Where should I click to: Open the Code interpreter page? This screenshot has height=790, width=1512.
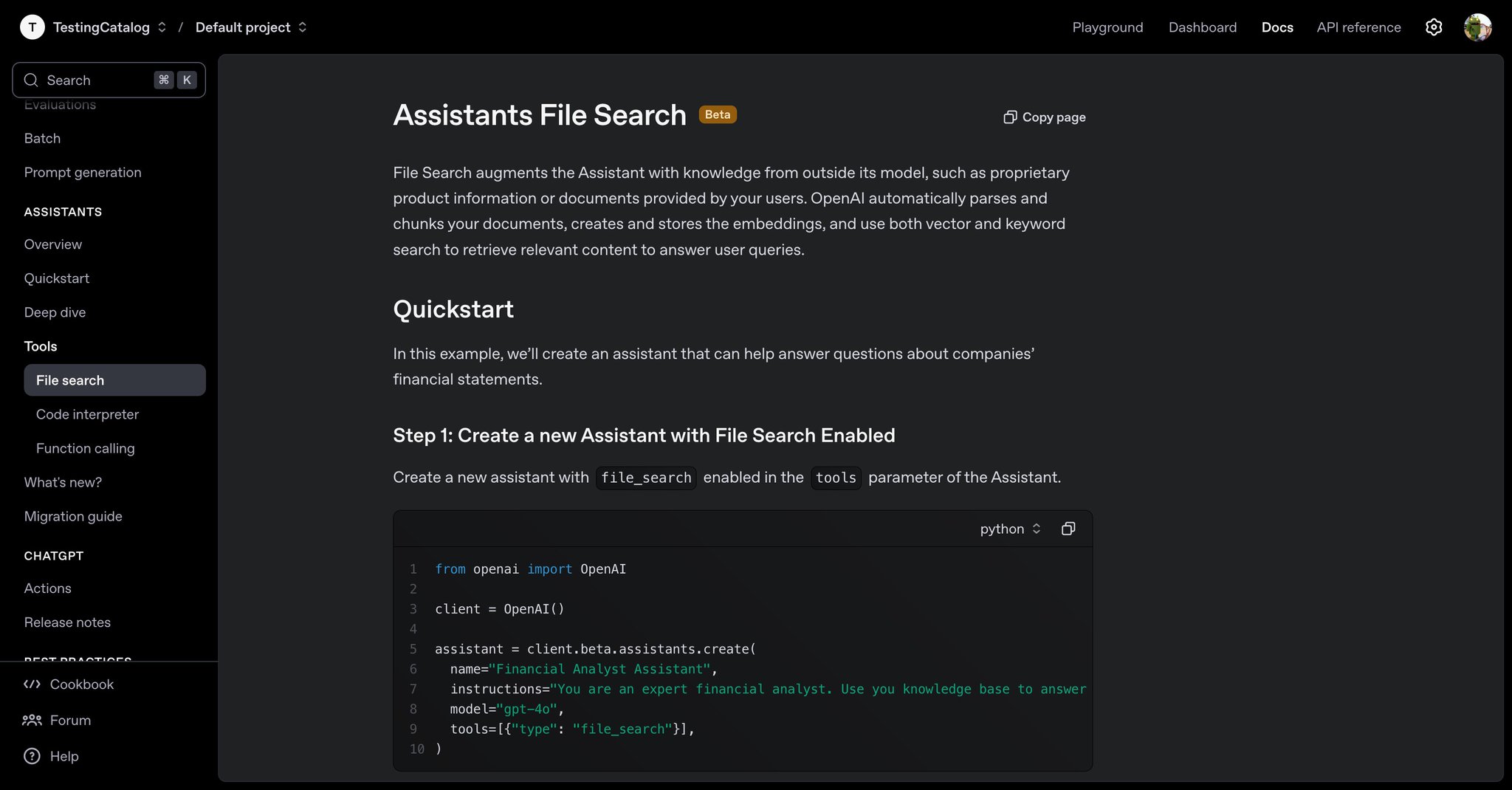(87, 414)
